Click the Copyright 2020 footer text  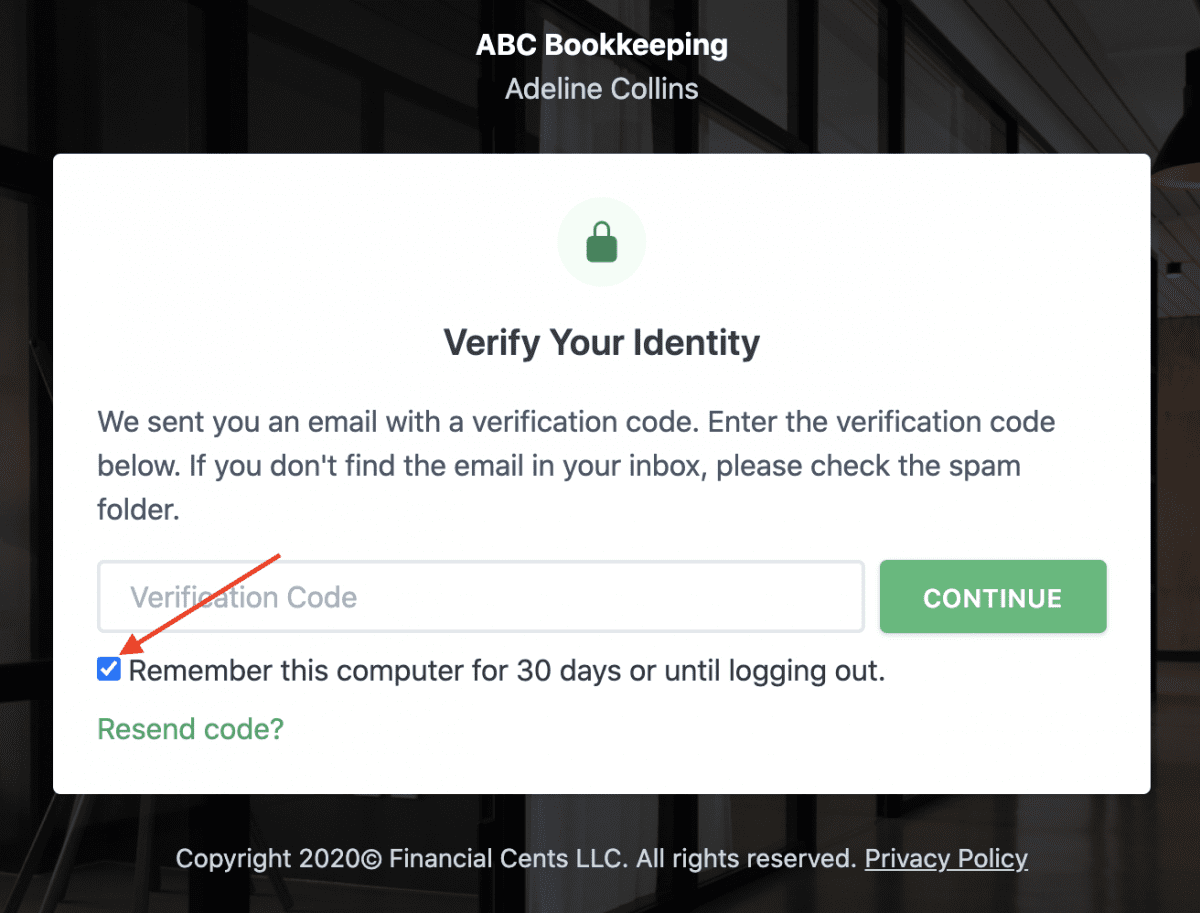281,858
